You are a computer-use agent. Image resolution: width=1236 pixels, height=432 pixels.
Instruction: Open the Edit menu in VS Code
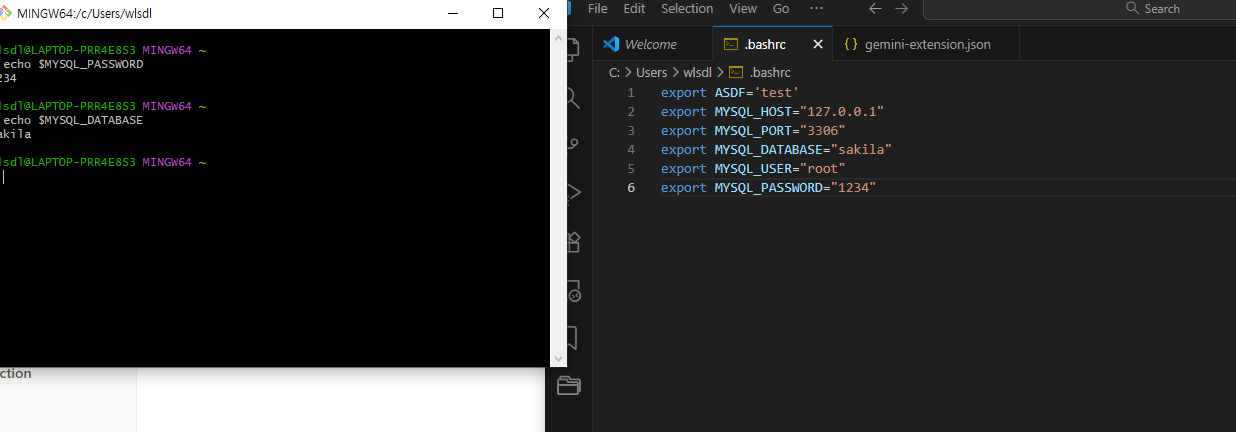point(634,8)
